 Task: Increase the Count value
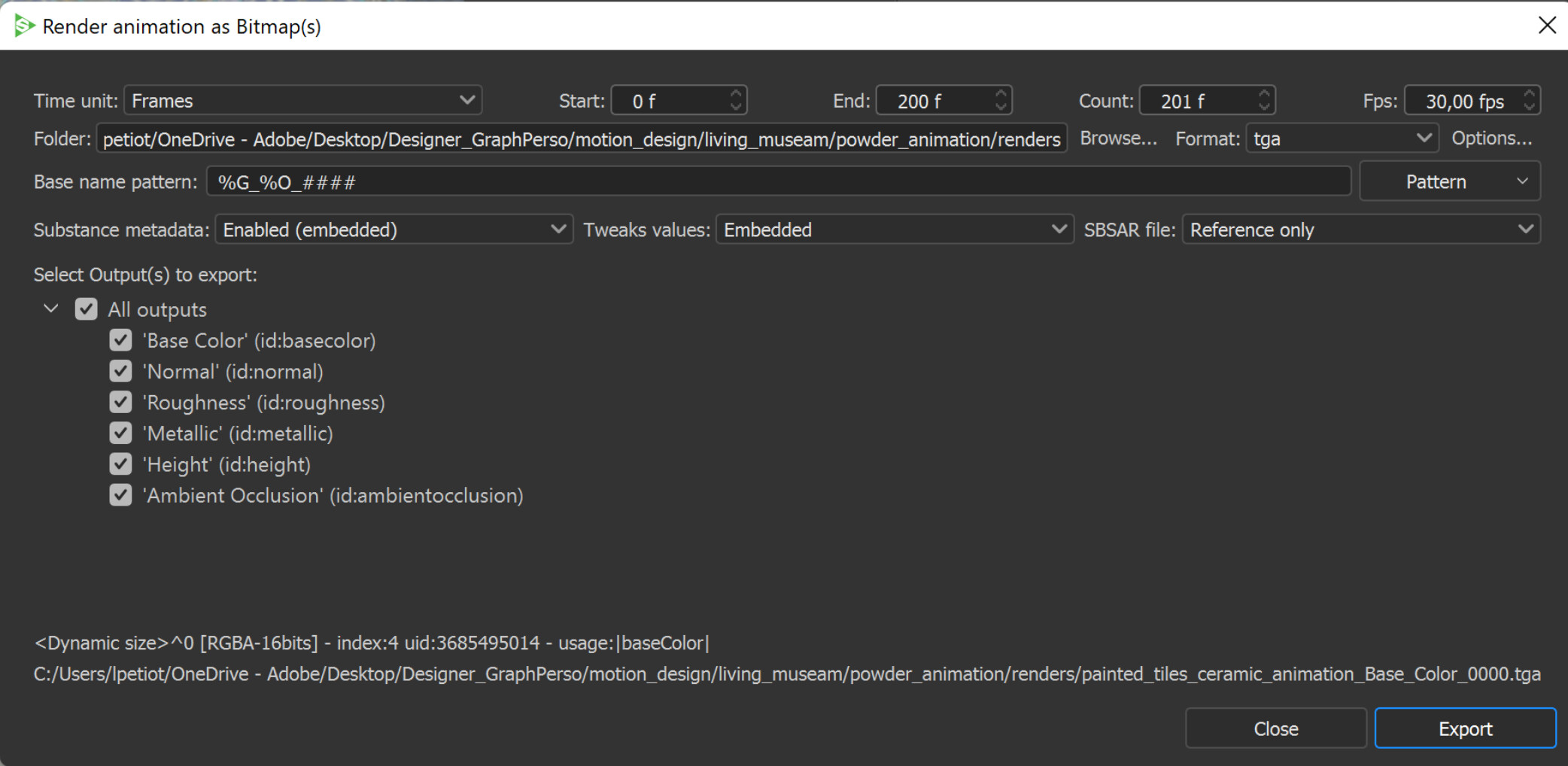pyautogui.click(x=1264, y=93)
